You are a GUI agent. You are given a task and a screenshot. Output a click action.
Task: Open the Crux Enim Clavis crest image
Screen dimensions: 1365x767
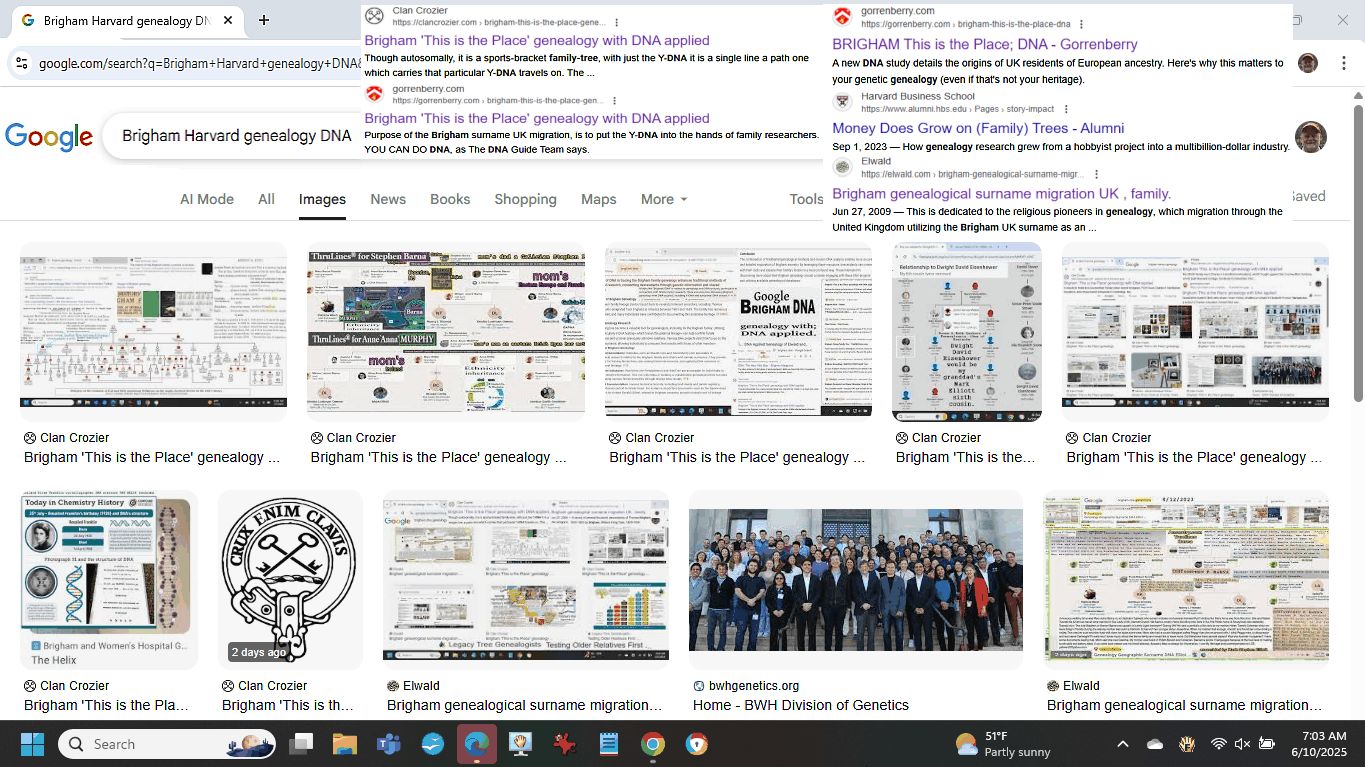coord(288,580)
